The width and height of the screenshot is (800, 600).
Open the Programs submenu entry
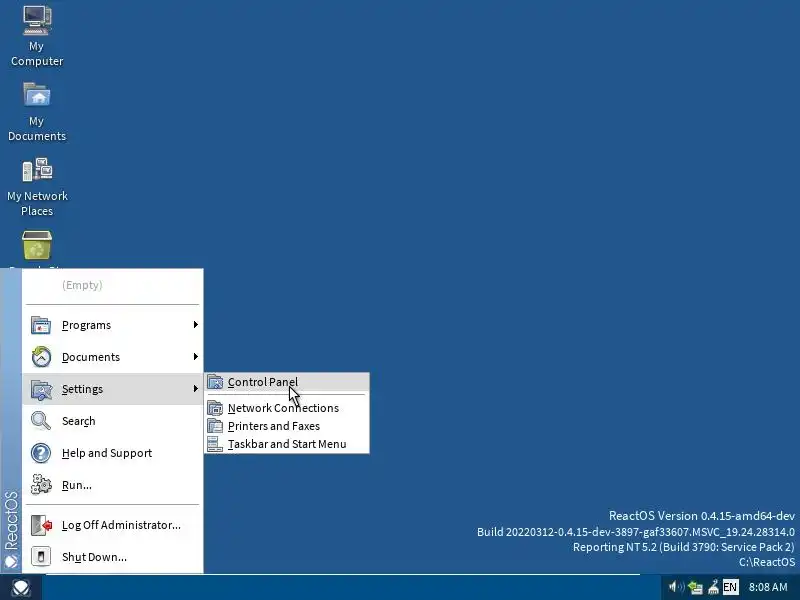[x=113, y=325]
